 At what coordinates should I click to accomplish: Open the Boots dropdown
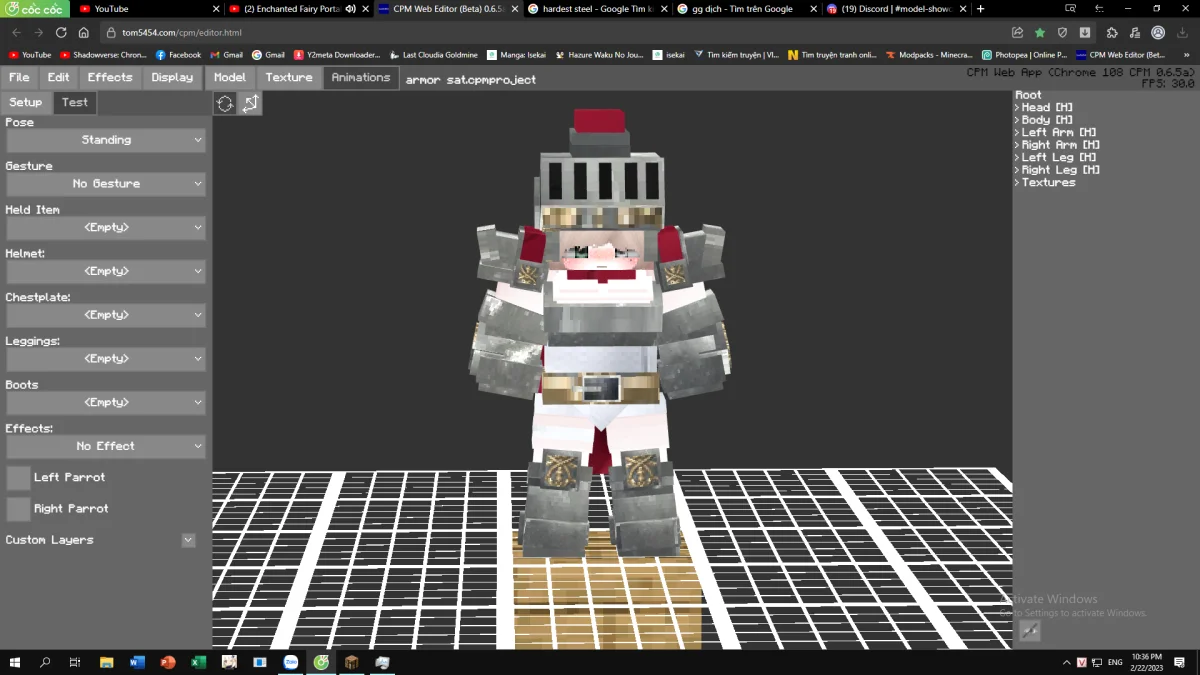pos(106,402)
